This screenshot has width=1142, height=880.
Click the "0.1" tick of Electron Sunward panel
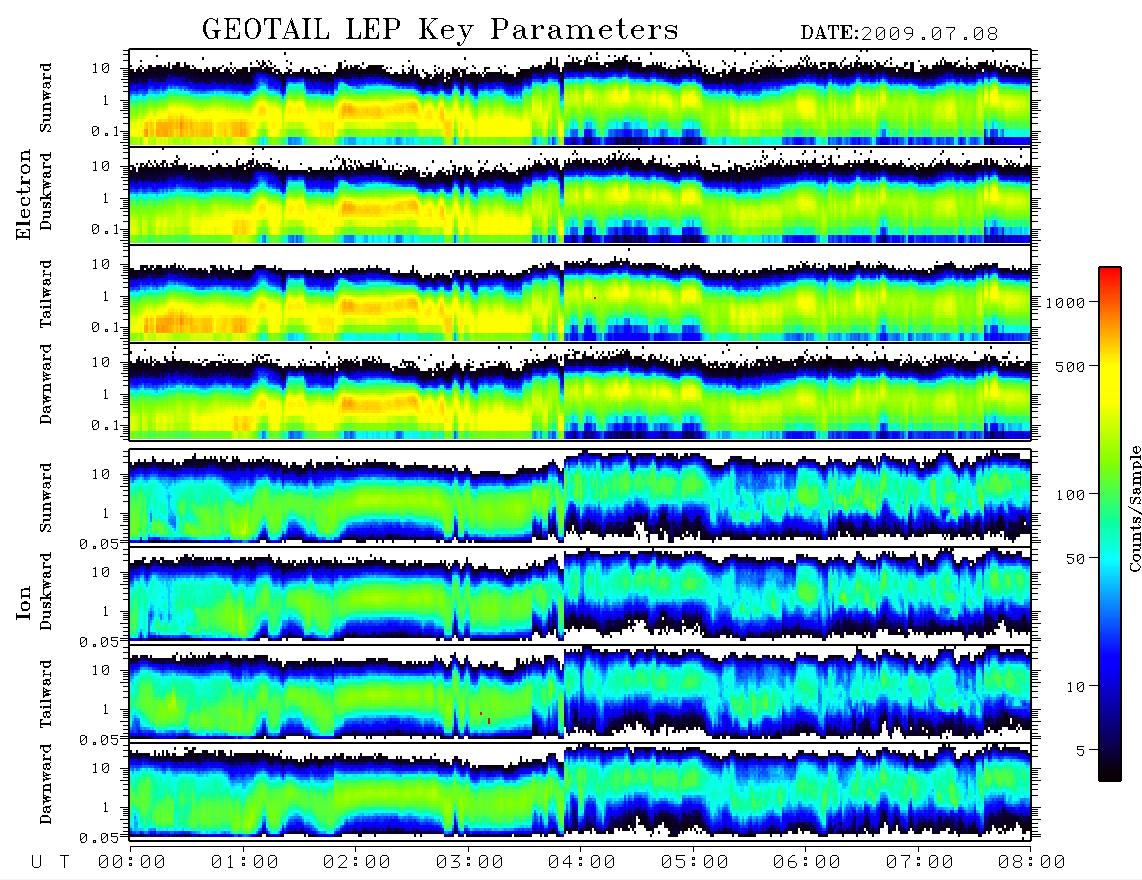point(105,131)
